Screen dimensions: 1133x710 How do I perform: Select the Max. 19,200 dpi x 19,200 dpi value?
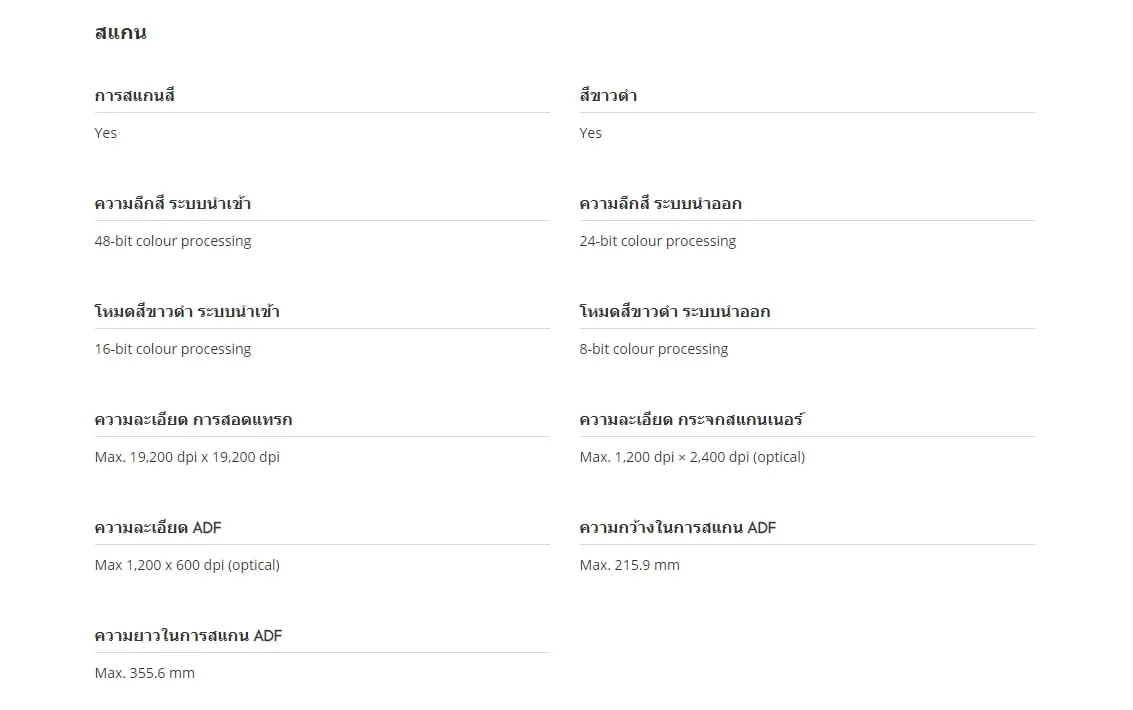[x=187, y=457]
